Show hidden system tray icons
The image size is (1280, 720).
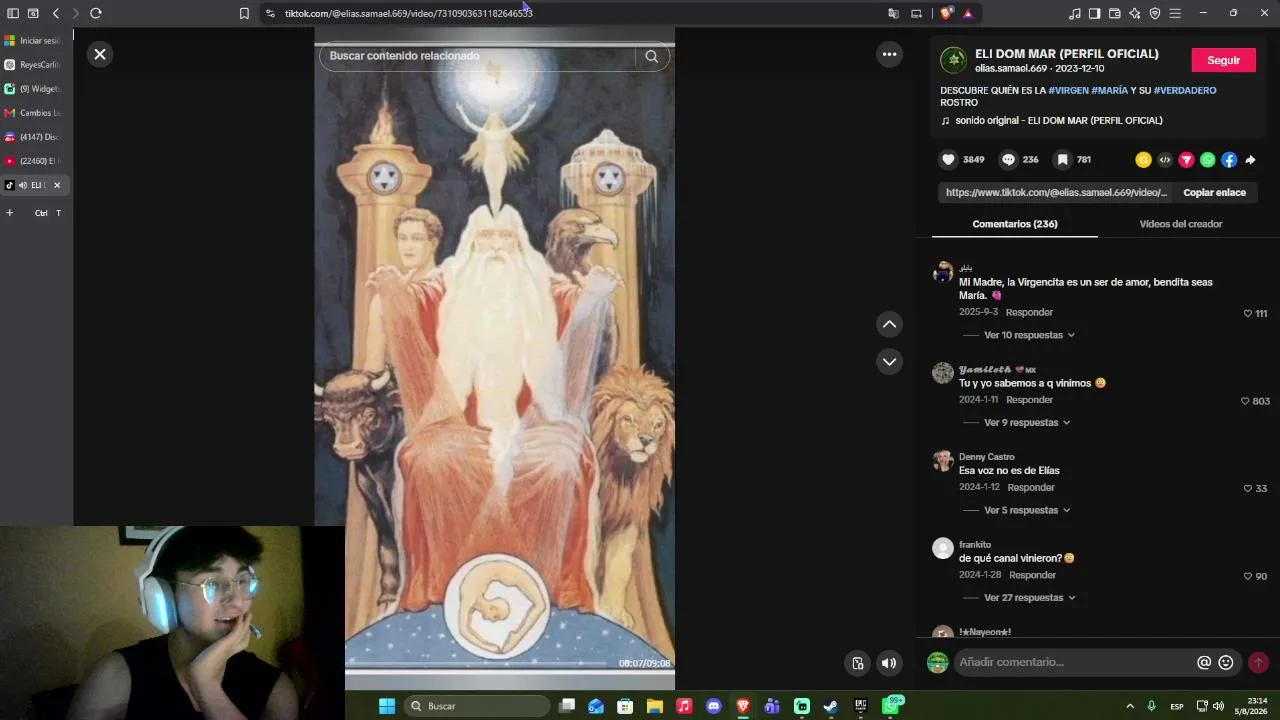[1130, 706]
